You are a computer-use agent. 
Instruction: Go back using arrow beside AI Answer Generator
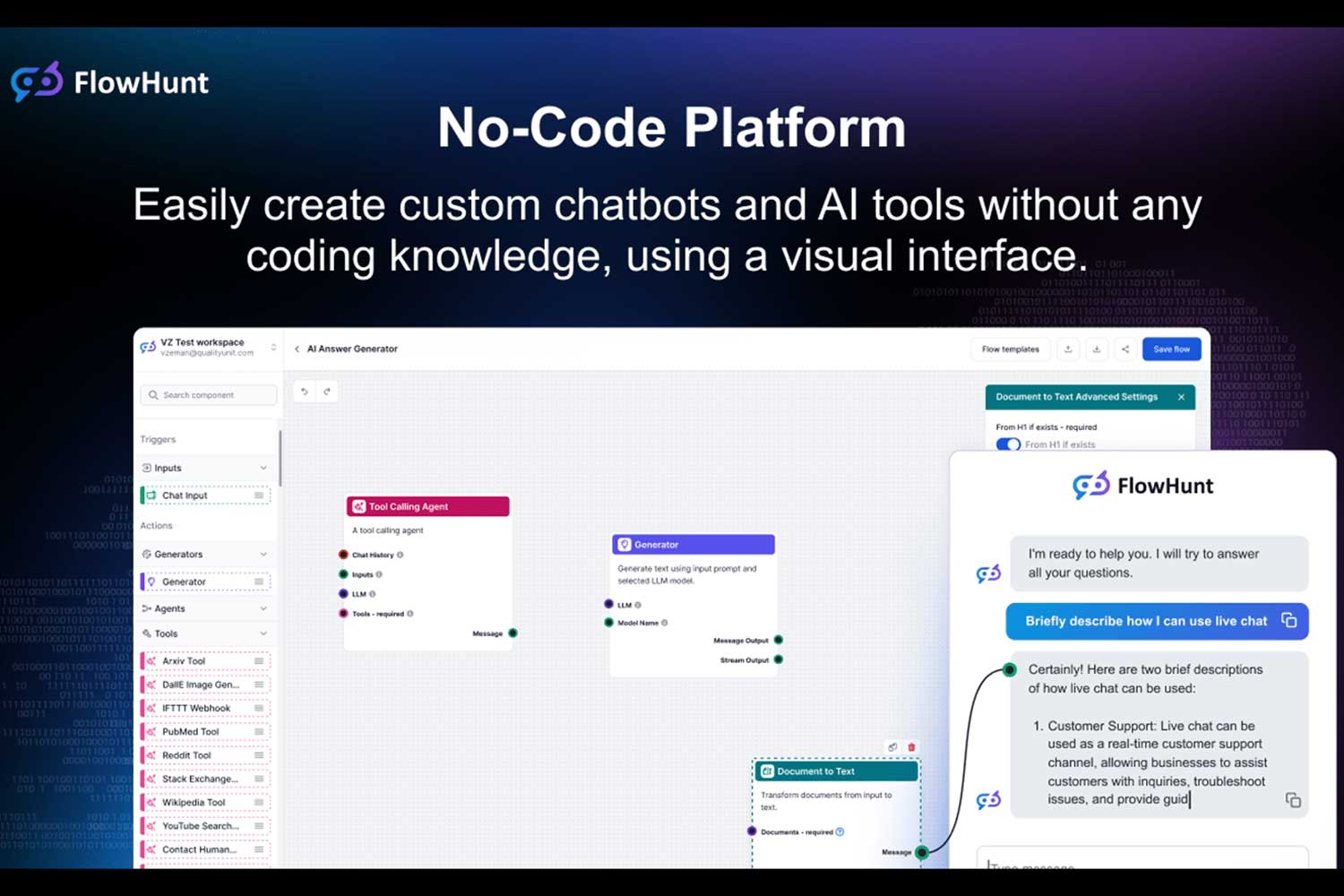[x=297, y=349]
